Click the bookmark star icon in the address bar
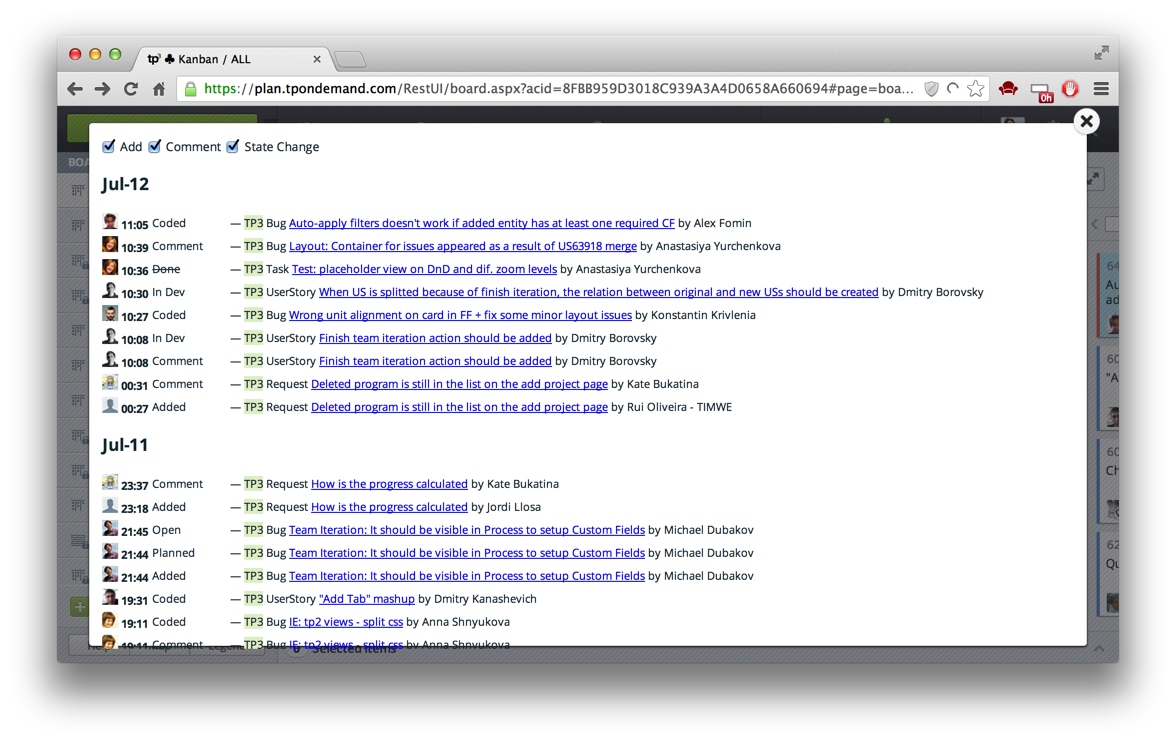1176x742 pixels. (x=975, y=89)
